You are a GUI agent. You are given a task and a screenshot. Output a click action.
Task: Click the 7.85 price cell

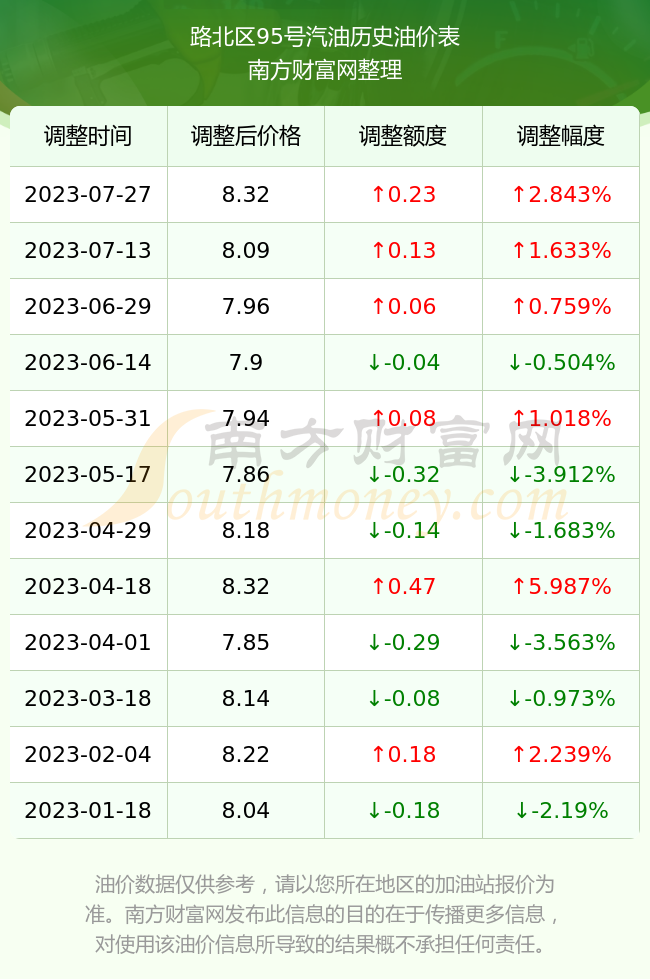(246, 642)
